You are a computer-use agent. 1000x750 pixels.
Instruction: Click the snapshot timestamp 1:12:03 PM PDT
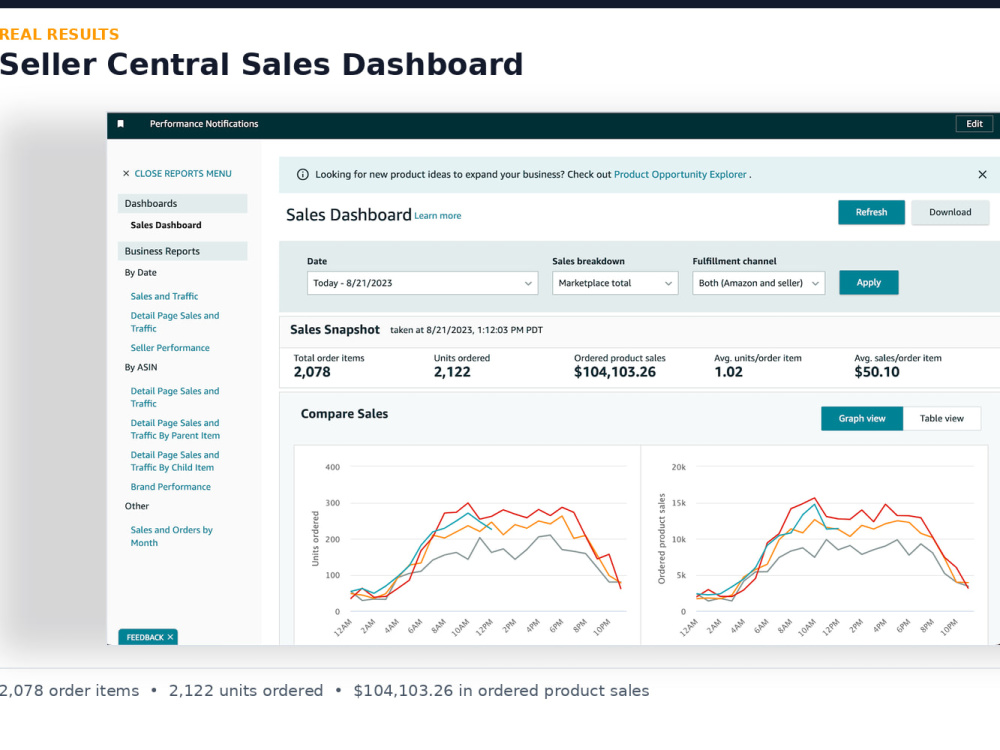click(x=508, y=330)
